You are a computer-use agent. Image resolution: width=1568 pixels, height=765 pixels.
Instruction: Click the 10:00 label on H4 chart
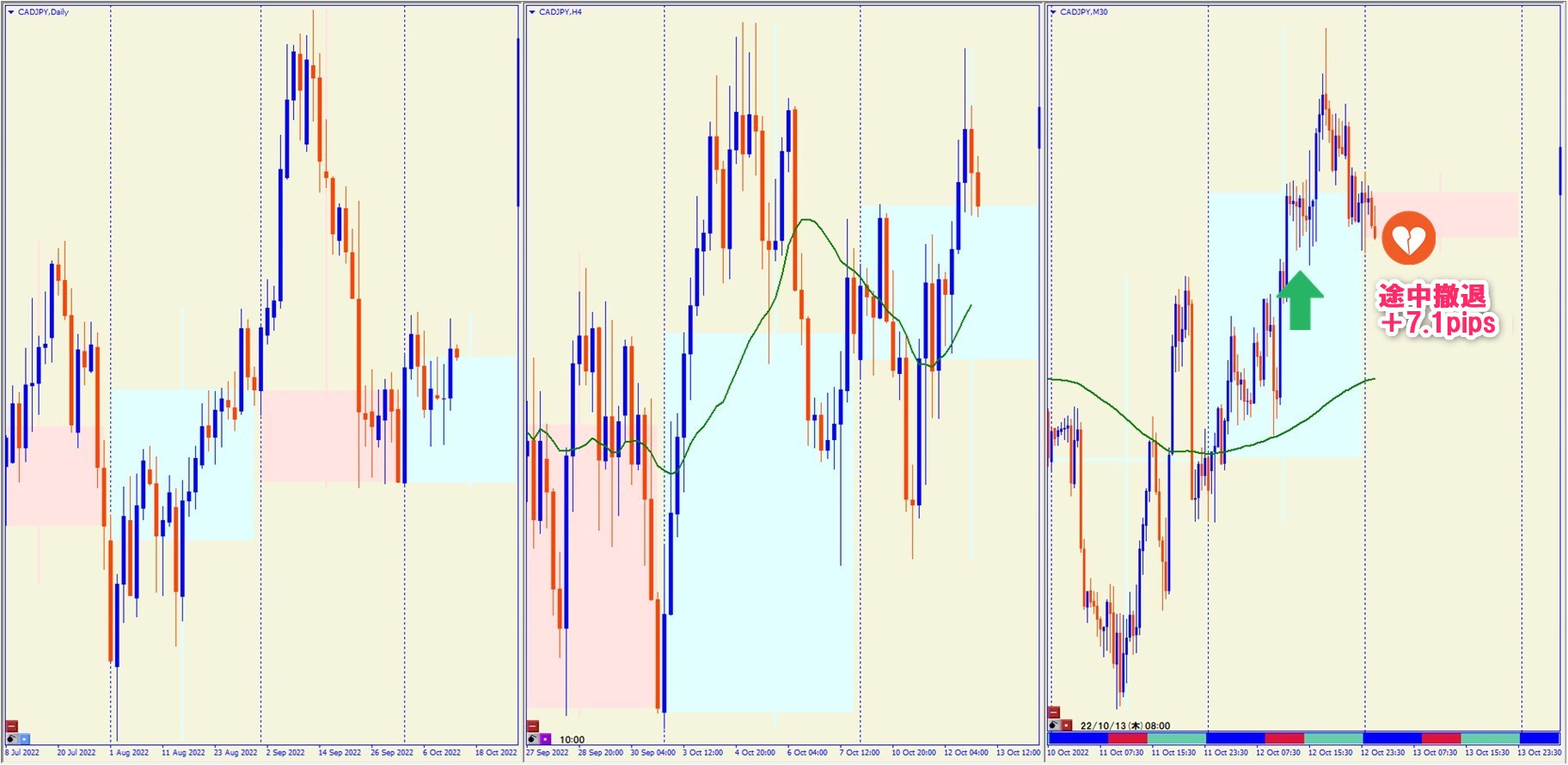tap(572, 739)
